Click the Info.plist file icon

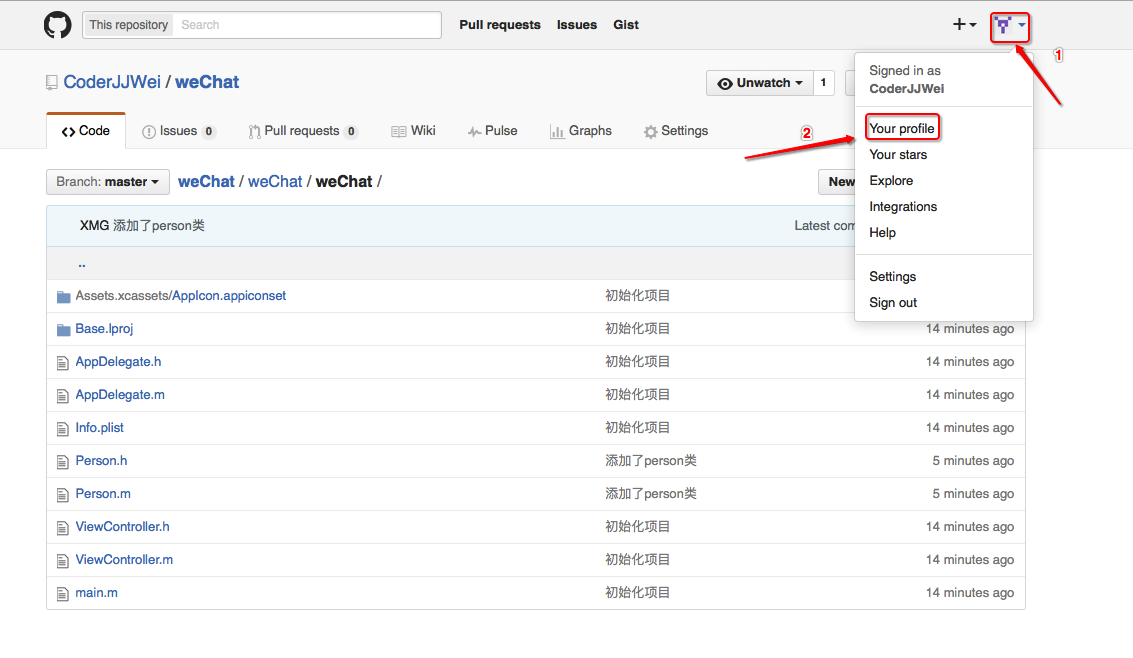coord(63,429)
